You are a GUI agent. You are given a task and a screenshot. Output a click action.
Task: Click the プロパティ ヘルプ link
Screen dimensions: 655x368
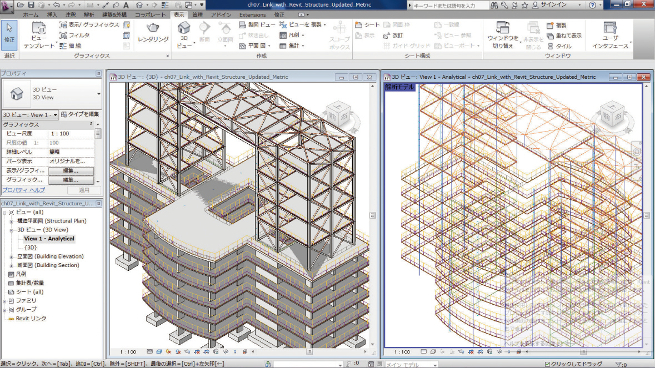[x=23, y=190]
